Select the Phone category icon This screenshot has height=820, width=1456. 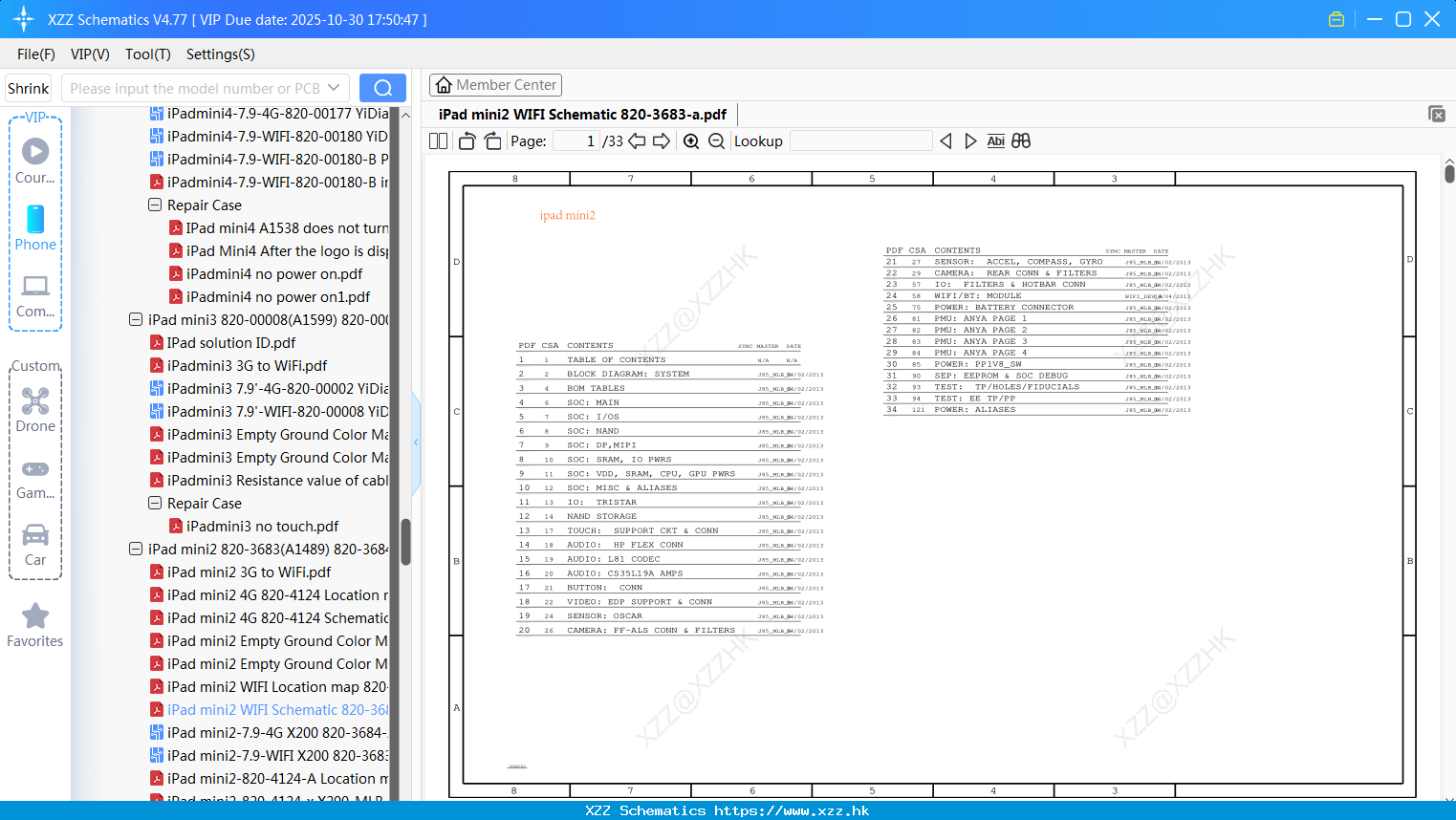tap(35, 228)
